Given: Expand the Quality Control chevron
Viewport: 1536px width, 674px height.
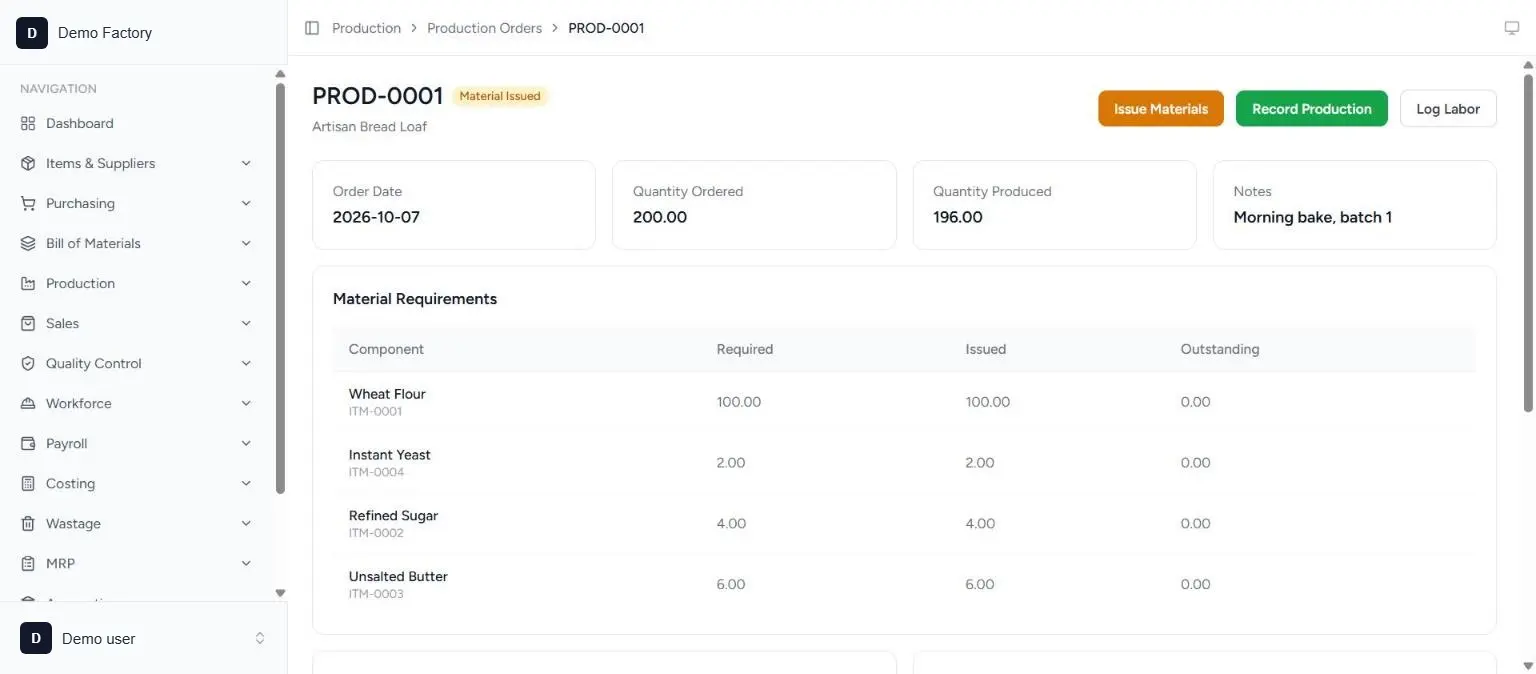Looking at the screenshot, I should coord(246,363).
